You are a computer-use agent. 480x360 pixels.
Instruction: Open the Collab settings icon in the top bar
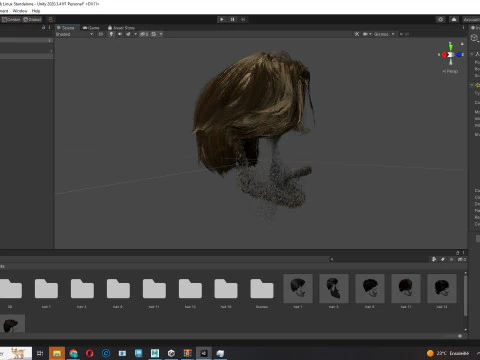point(441,19)
